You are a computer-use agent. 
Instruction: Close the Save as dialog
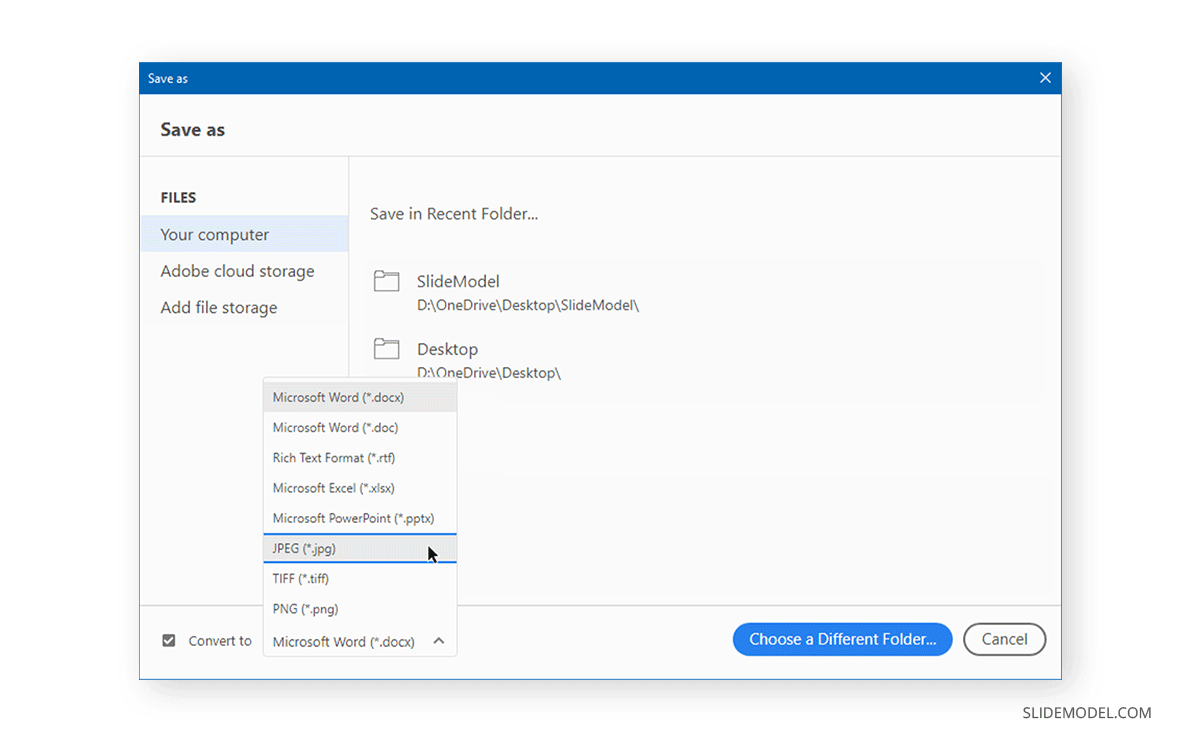(1045, 78)
